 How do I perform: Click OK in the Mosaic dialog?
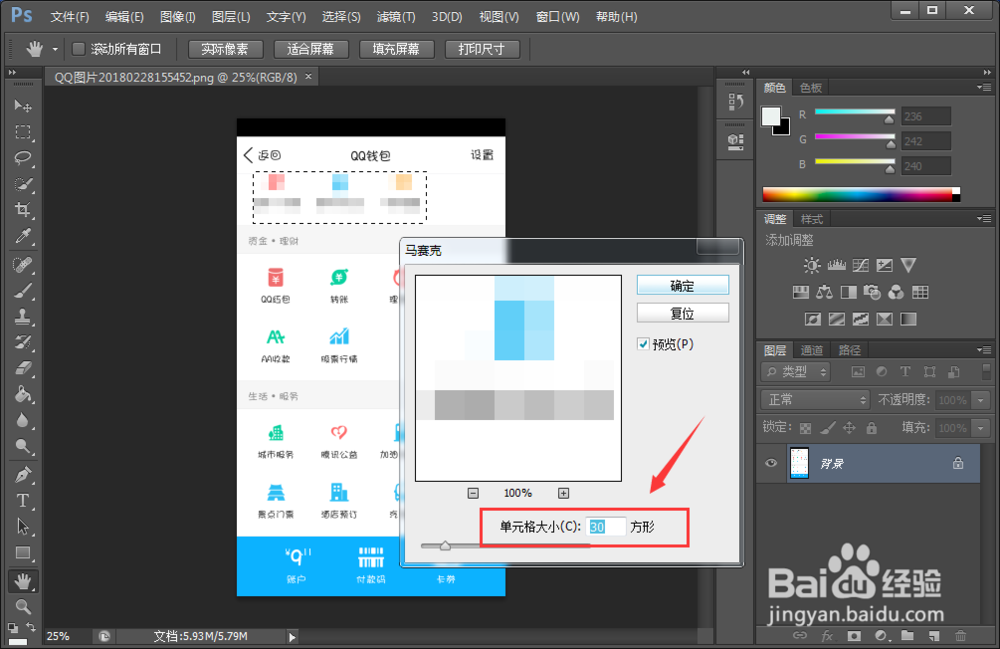pos(682,286)
